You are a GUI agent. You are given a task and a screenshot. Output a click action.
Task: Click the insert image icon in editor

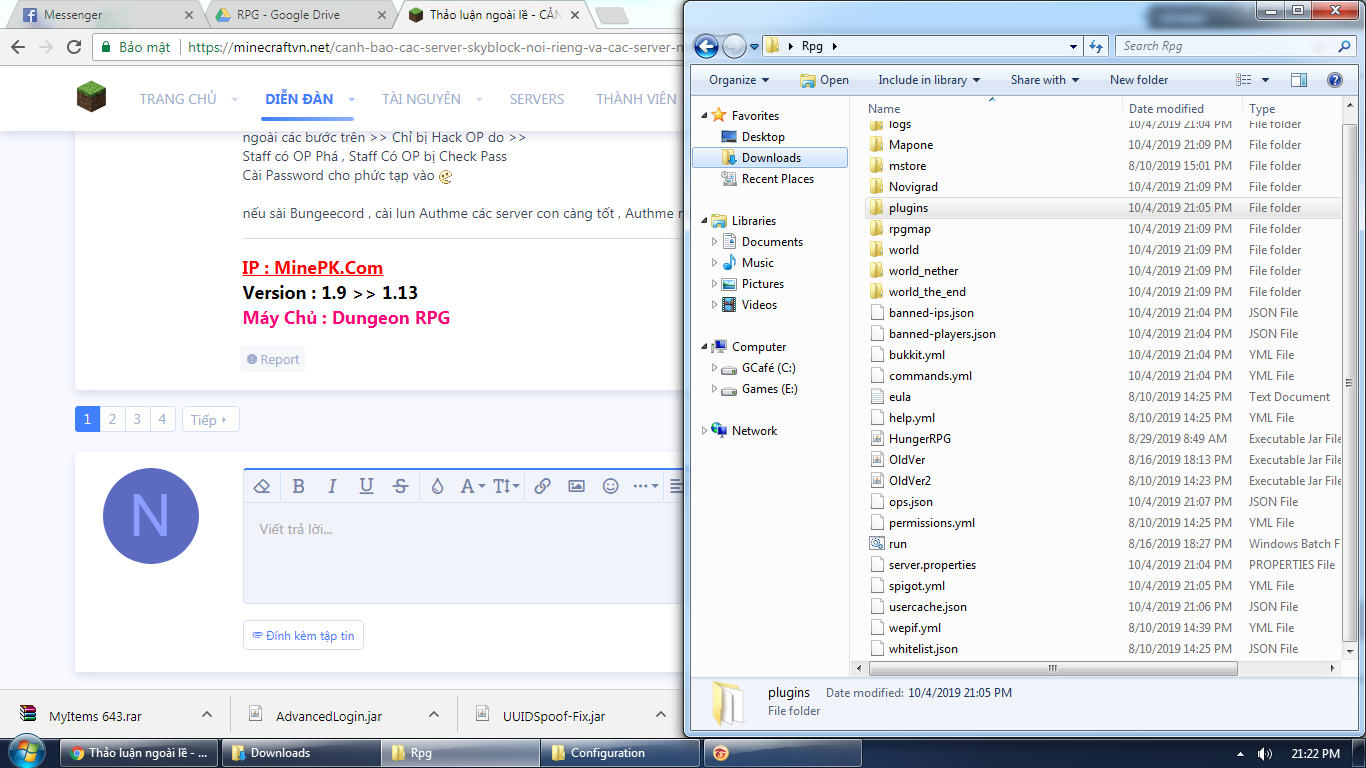576,486
